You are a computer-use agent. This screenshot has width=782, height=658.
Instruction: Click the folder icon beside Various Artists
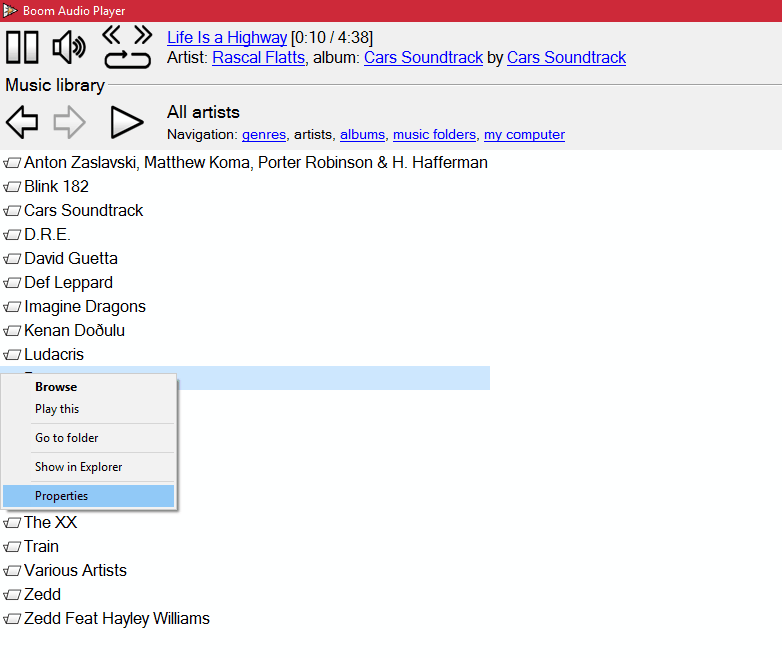12,571
